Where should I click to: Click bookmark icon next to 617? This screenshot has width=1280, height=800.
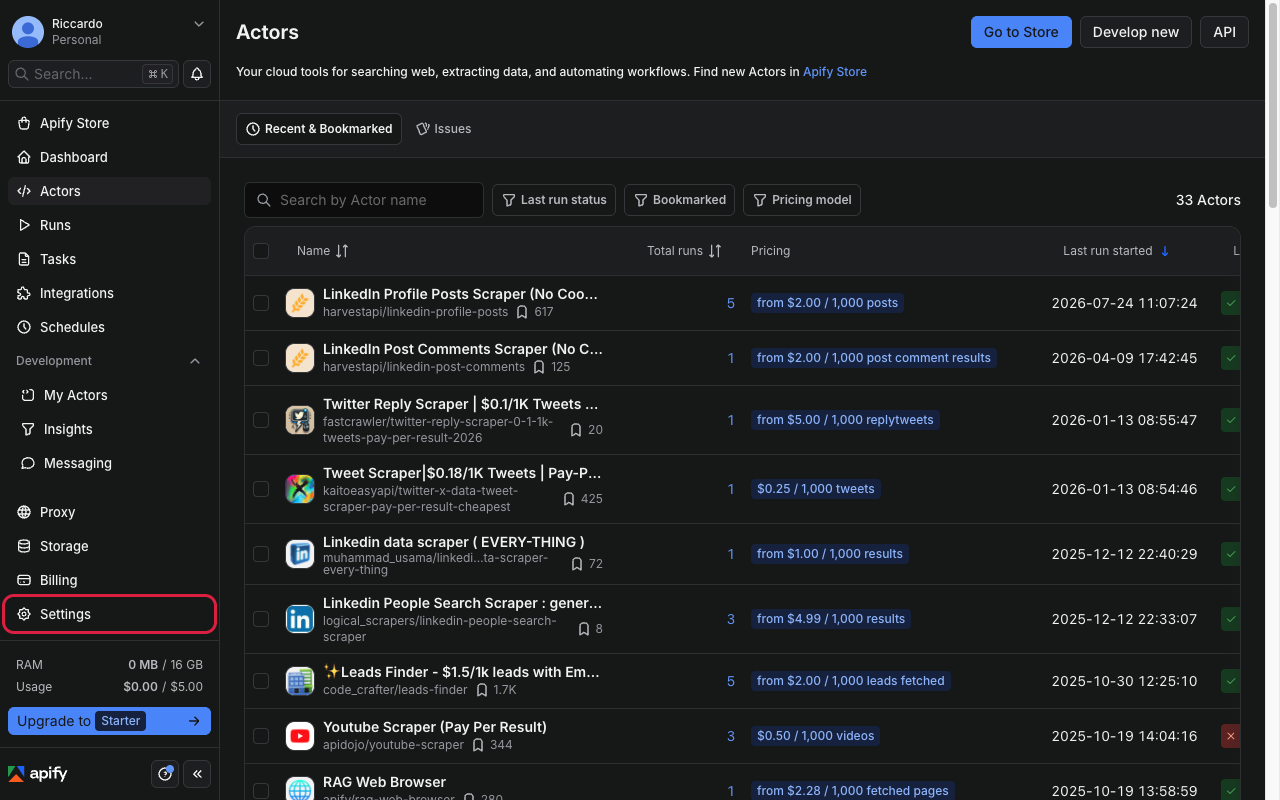522,312
